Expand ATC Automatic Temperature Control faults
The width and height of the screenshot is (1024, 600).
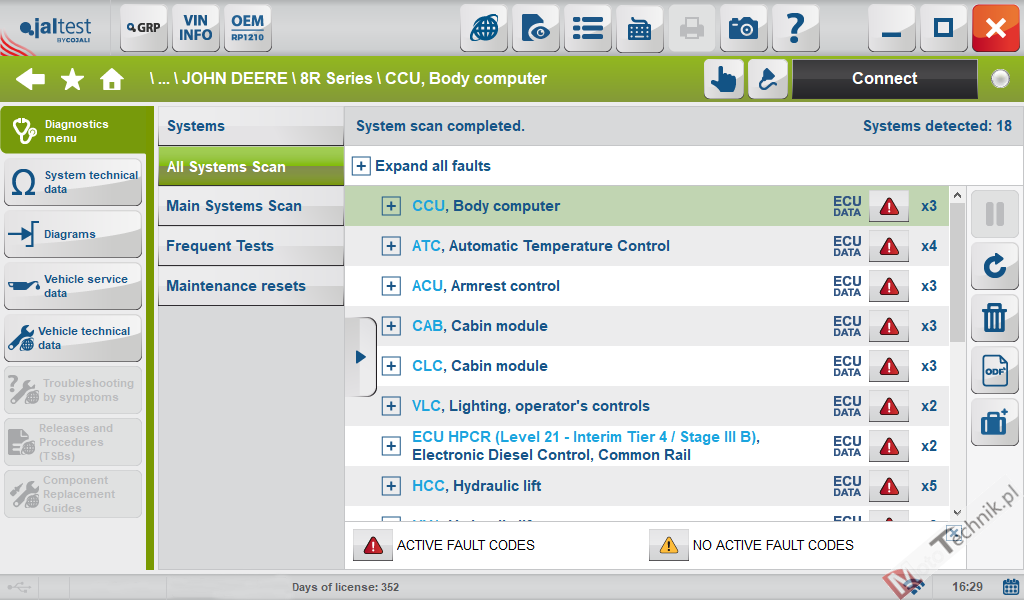(x=391, y=246)
